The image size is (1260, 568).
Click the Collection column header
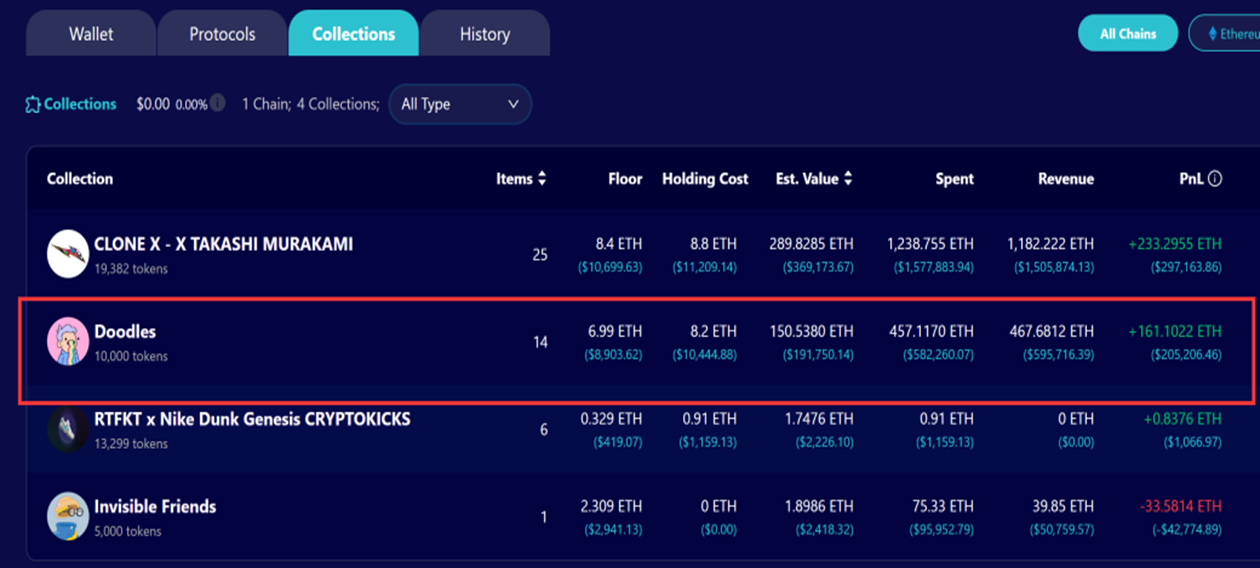click(80, 179)
